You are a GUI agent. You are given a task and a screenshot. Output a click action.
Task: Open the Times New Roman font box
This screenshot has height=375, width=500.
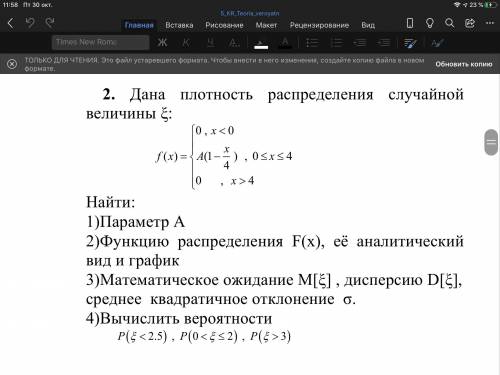click(100, 42)
